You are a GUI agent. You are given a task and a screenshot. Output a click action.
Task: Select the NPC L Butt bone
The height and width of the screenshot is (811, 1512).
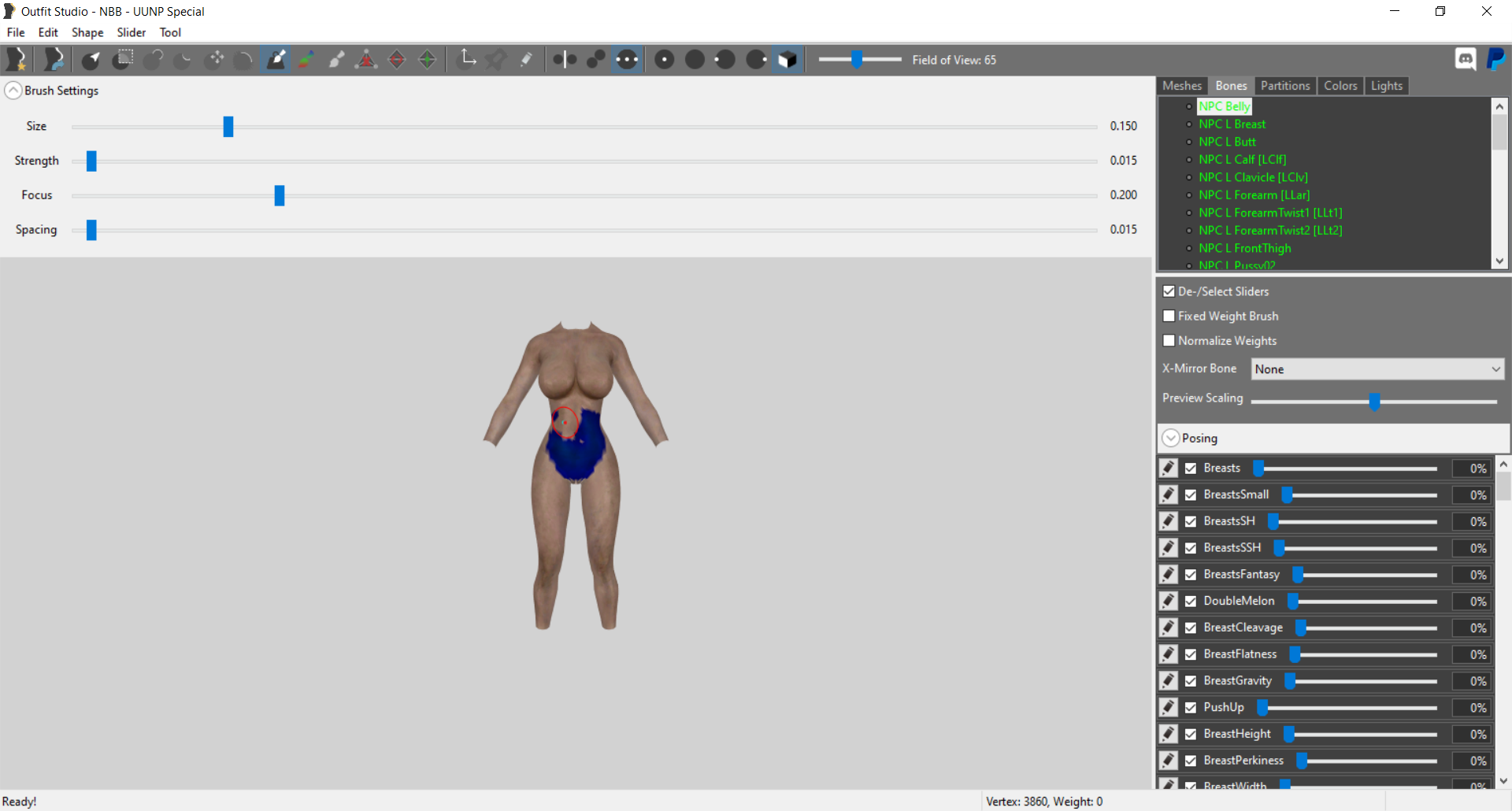click(1227, 142)
